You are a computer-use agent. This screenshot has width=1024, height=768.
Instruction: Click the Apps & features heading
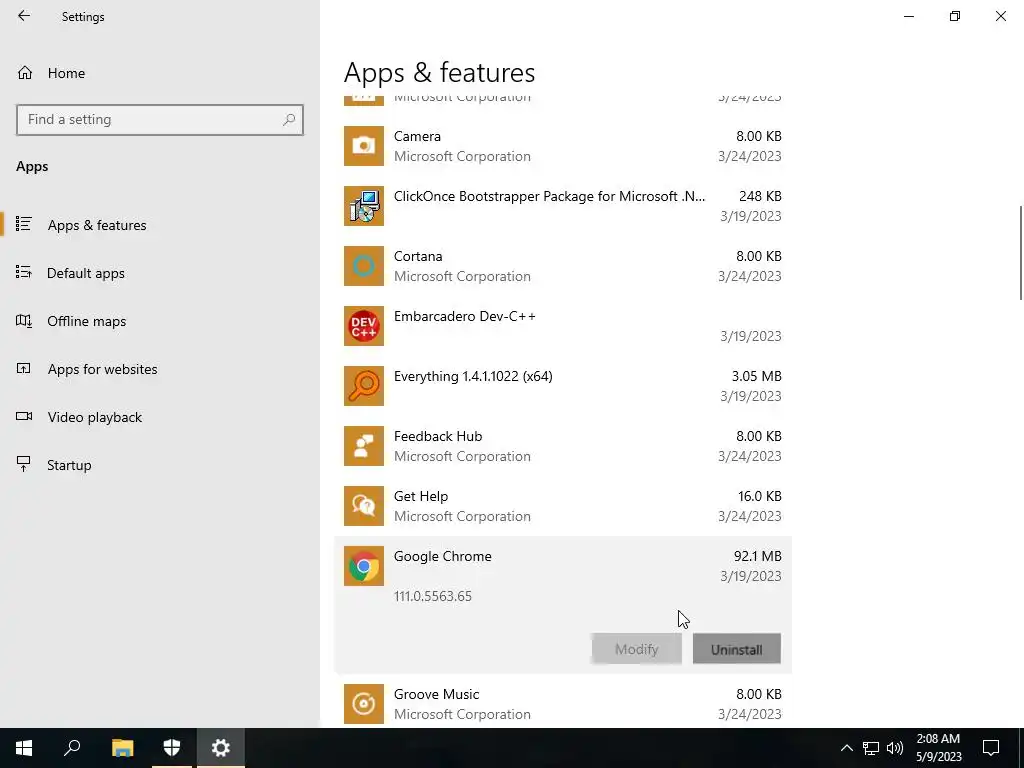440,72
